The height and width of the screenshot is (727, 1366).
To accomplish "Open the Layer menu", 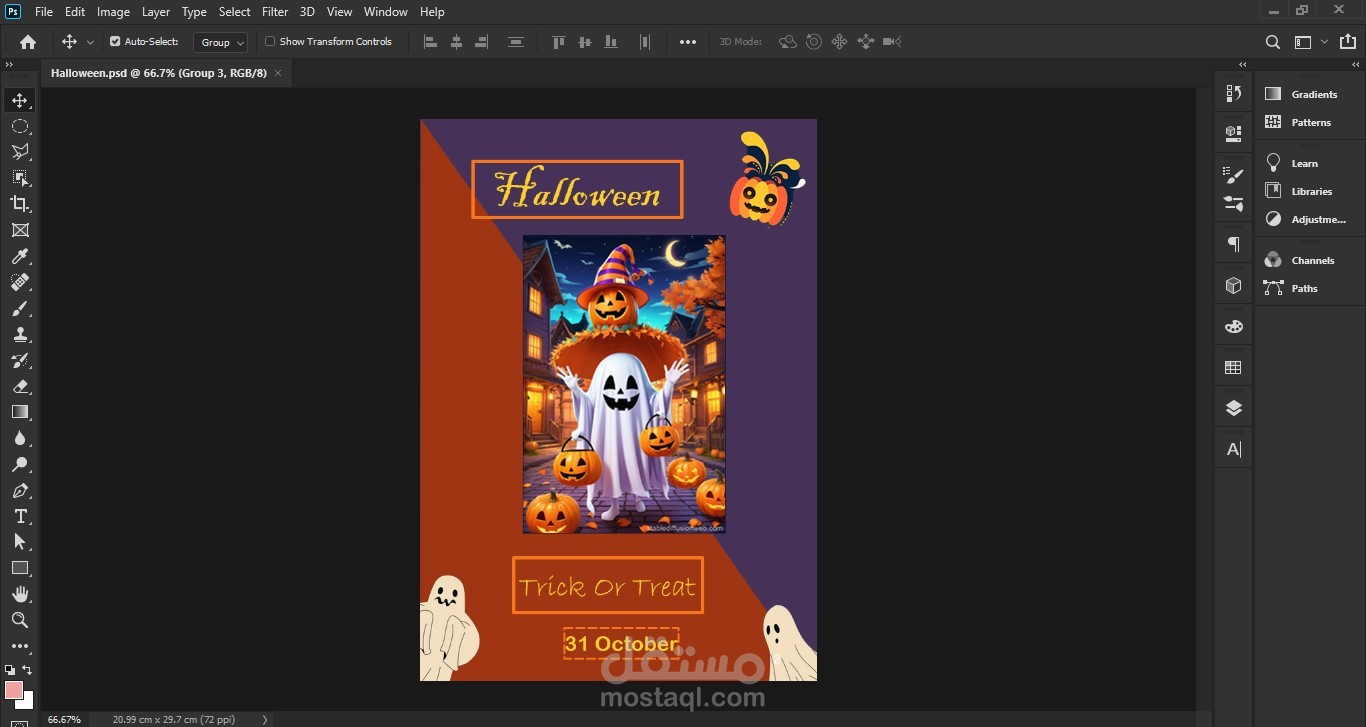I will tap(155, 12).
